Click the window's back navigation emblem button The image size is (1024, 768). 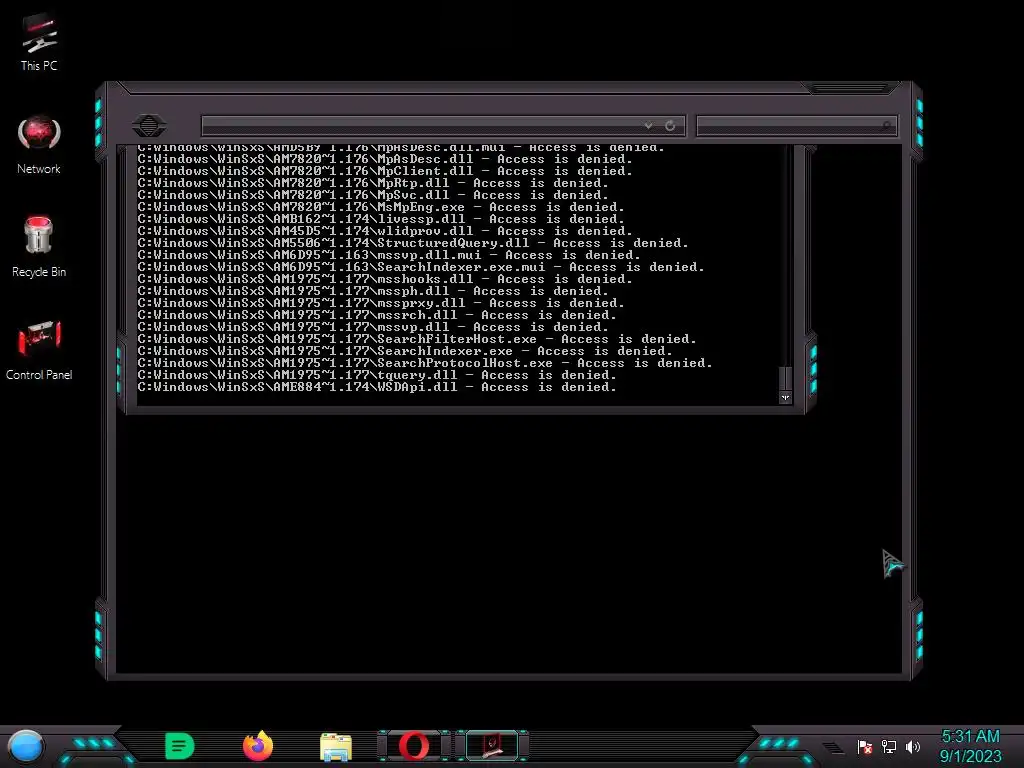click(149, 125)
